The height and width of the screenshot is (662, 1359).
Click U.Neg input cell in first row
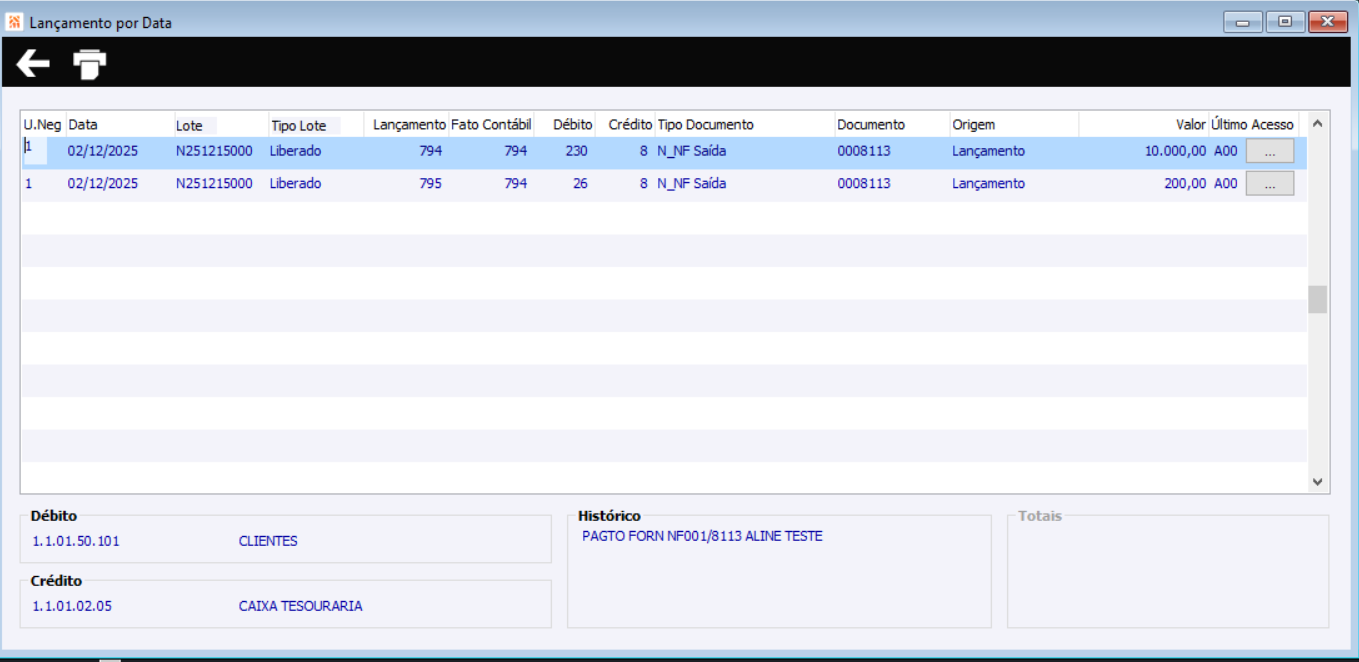coord(35,150)
